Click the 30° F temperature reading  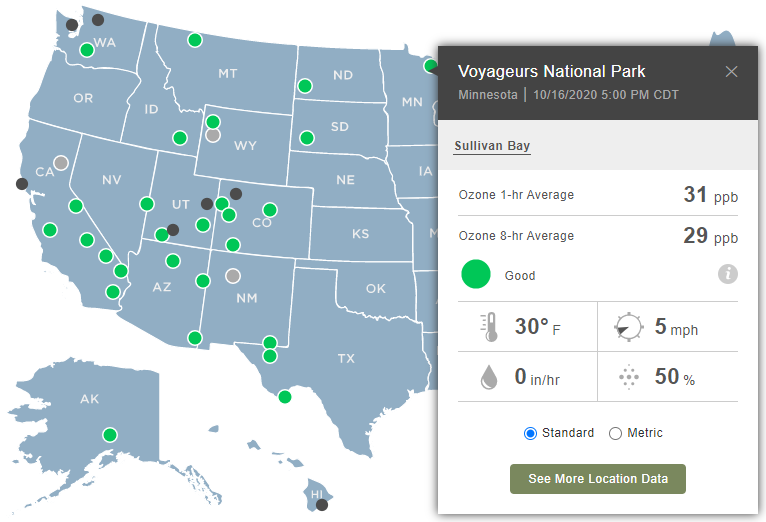pos(537,327)
